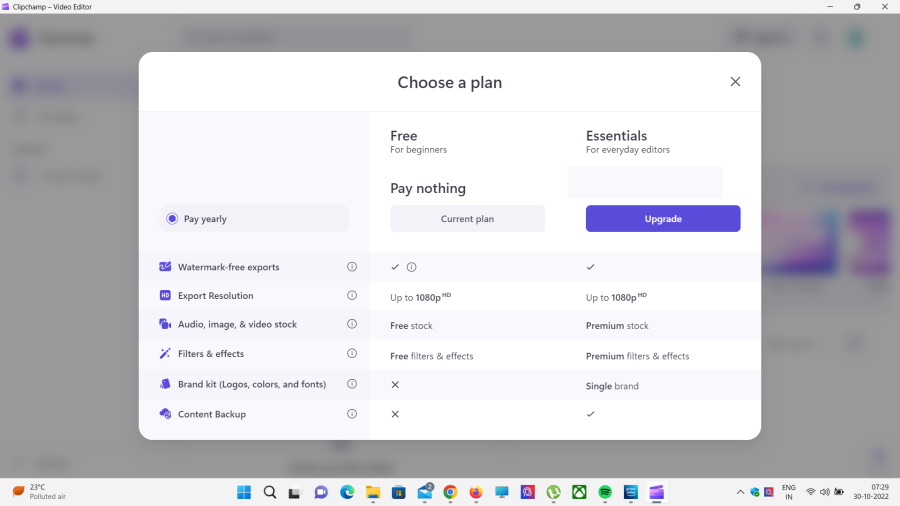Expand hidden system tray icons chevron
900x506 pixels.
tap(740, 492)
